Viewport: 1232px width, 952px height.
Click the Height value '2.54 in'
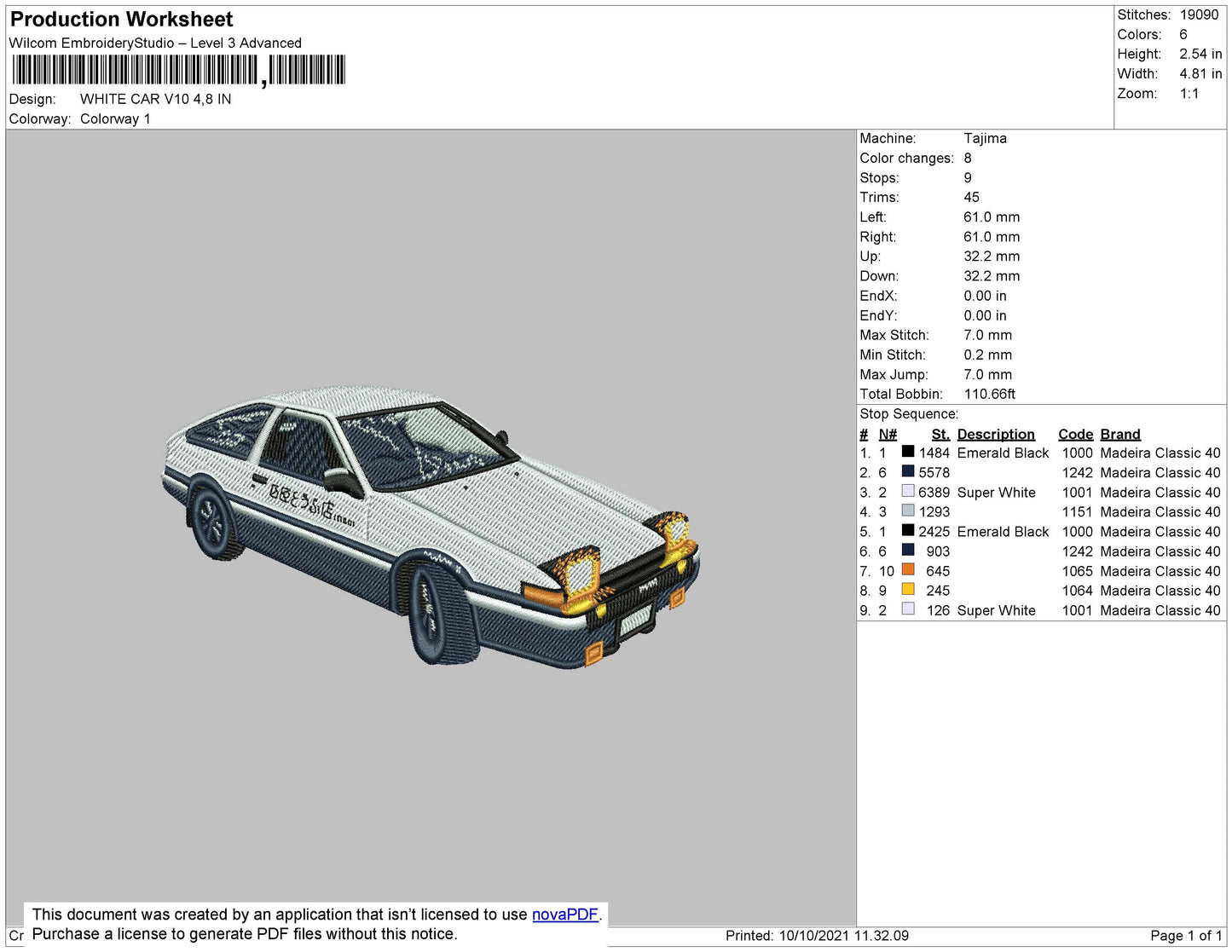(1200, 54)
